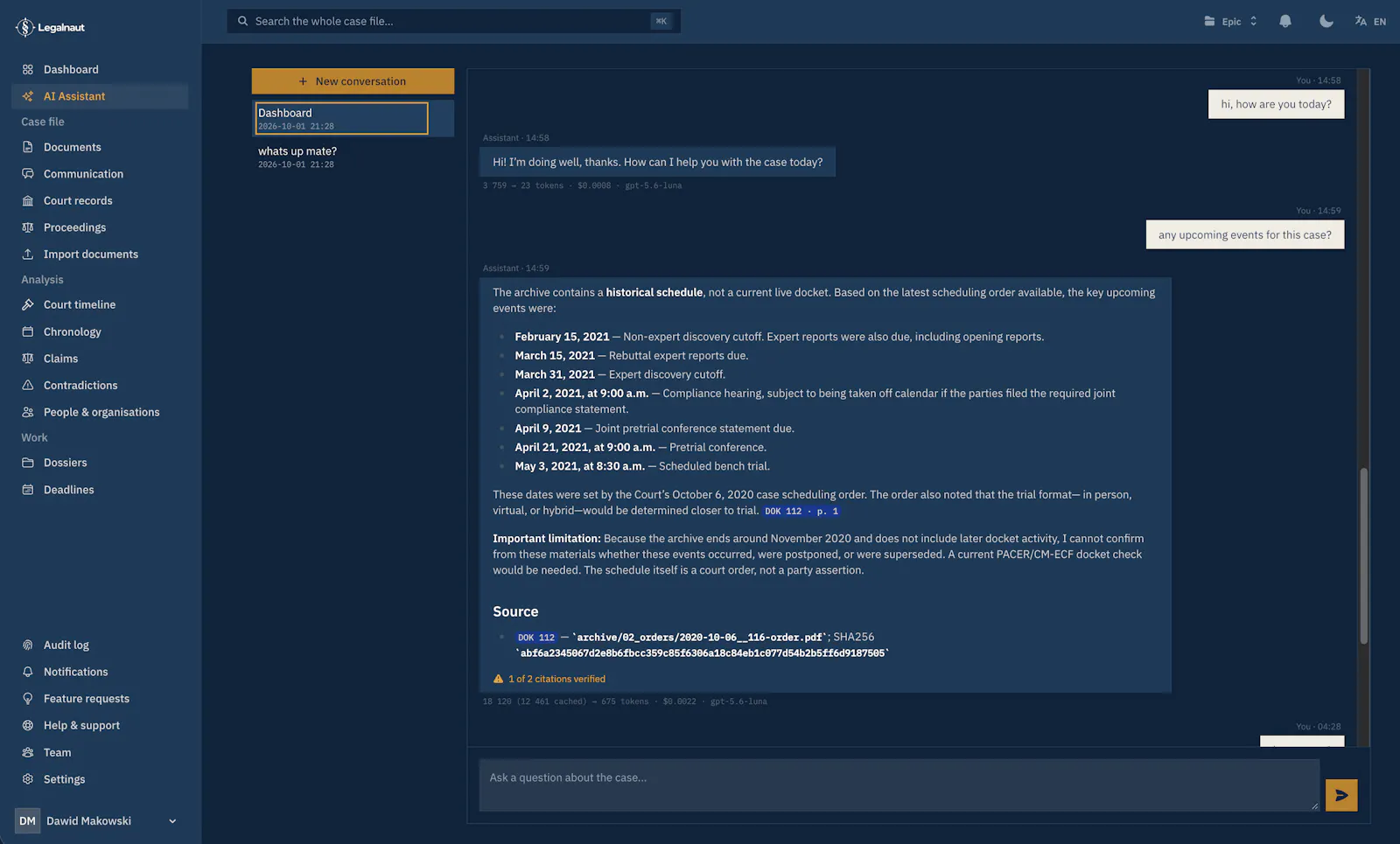
Task: Go to the Team page
Action: pyautogui.click(x=100, y=752)
